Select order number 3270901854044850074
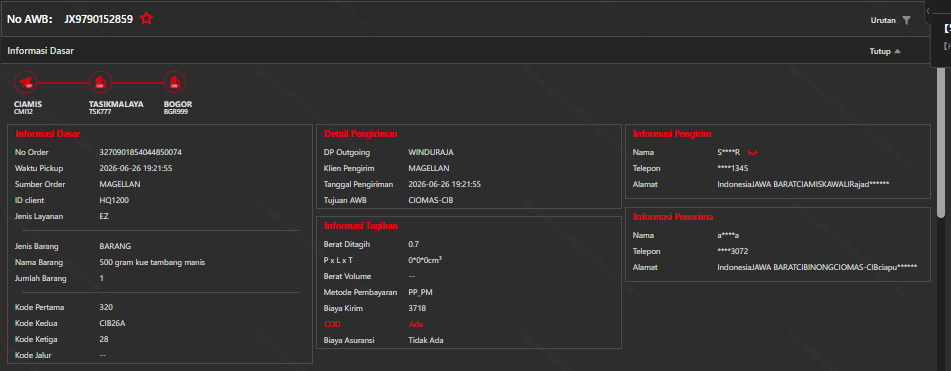 (x=141, y=152)
